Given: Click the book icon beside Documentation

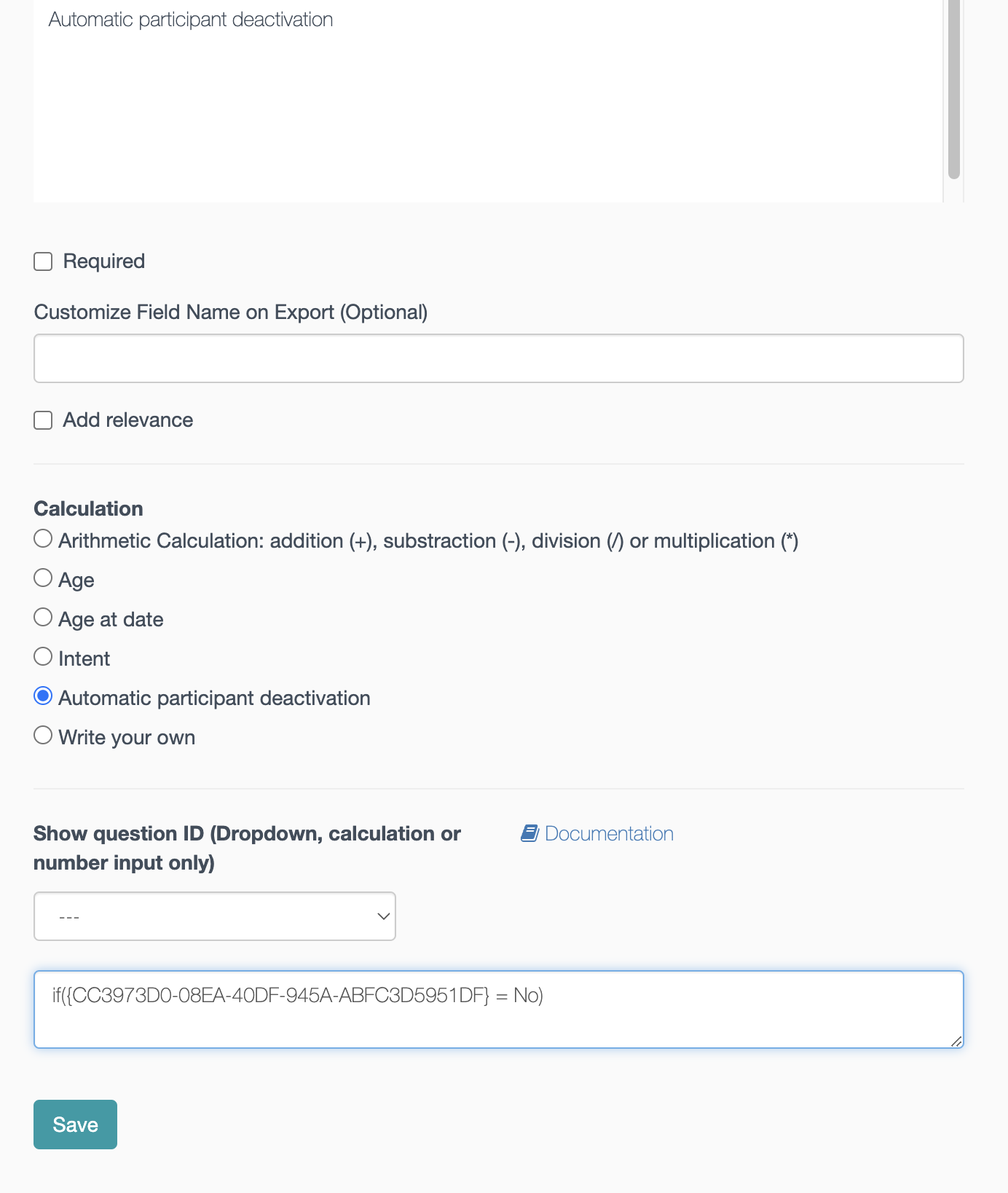Looking at the screenshot, I should (529, 833).
